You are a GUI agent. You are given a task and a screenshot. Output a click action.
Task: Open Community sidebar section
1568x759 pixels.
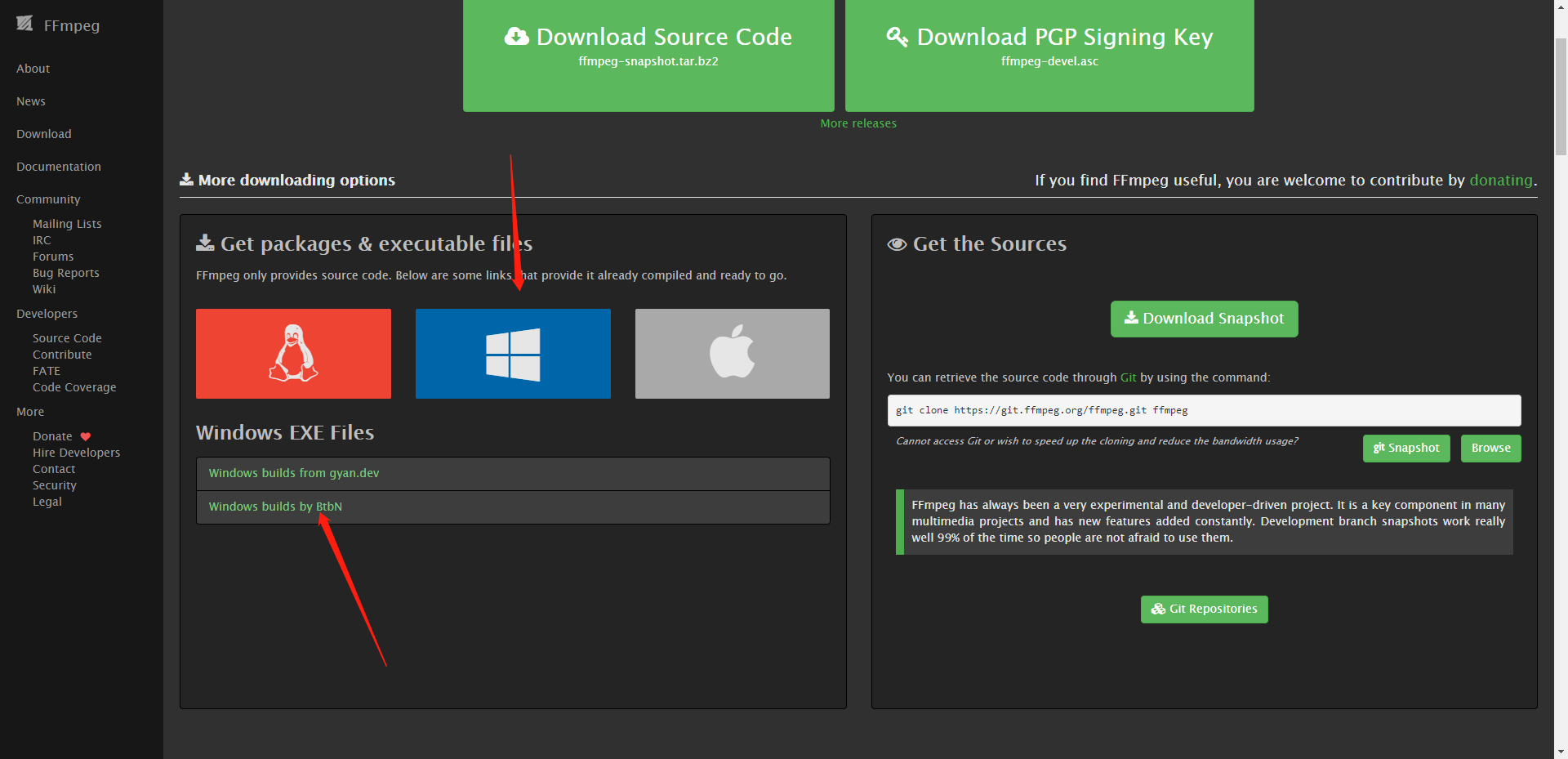48,199
